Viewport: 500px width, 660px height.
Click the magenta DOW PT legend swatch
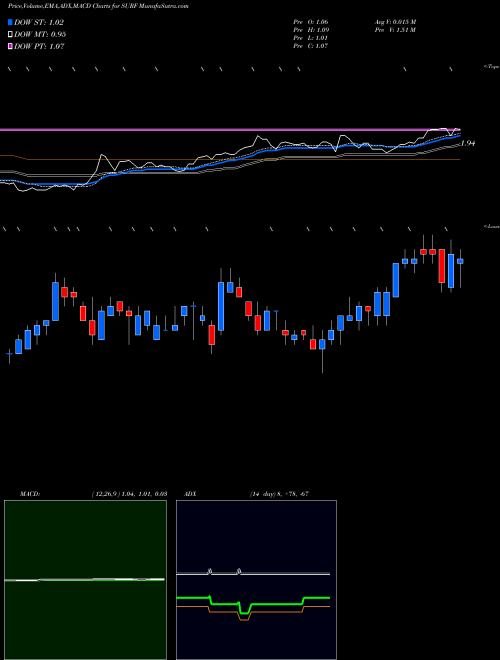[11, 46]
